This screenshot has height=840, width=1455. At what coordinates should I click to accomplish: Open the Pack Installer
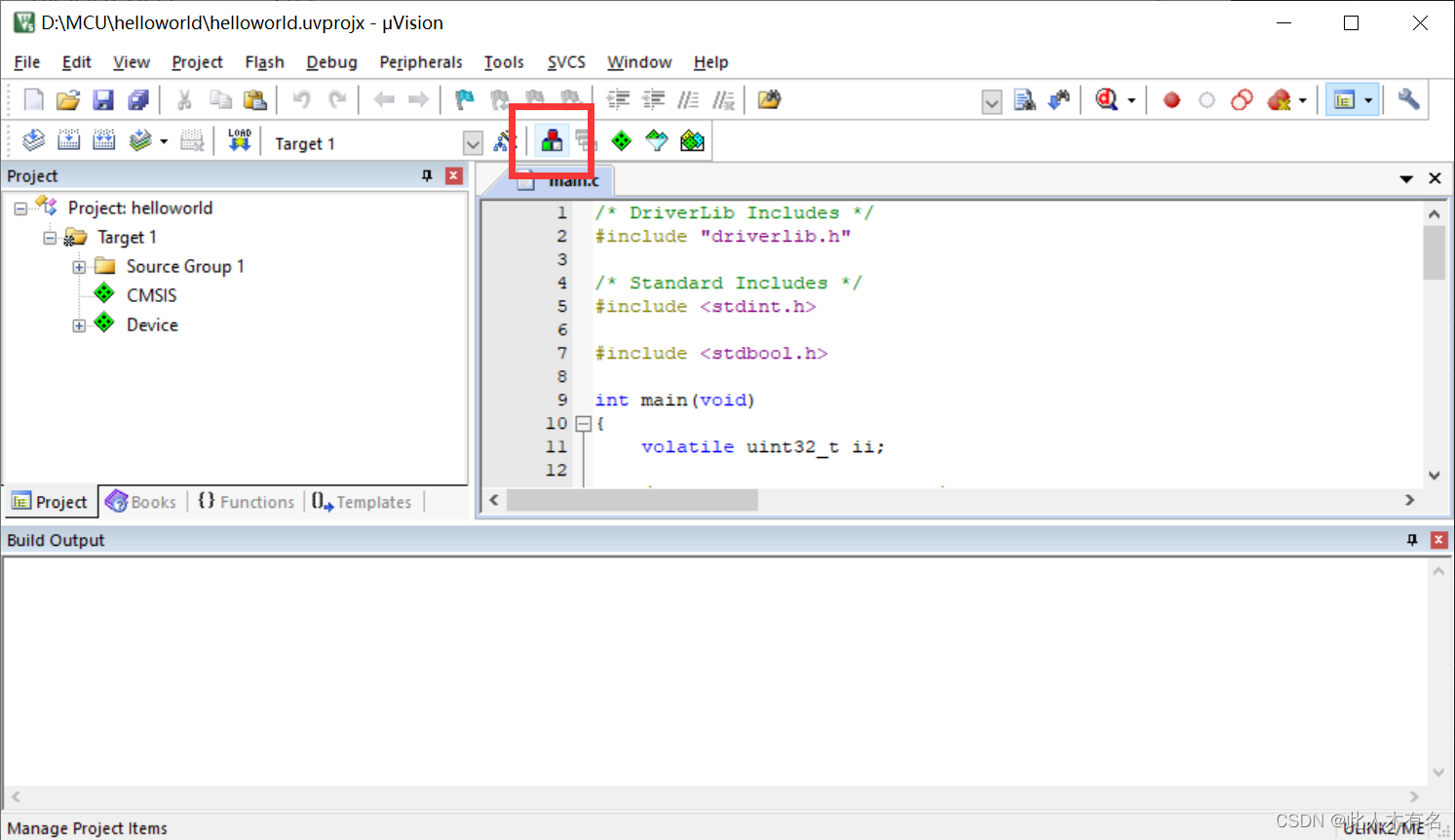coord(692,139)
